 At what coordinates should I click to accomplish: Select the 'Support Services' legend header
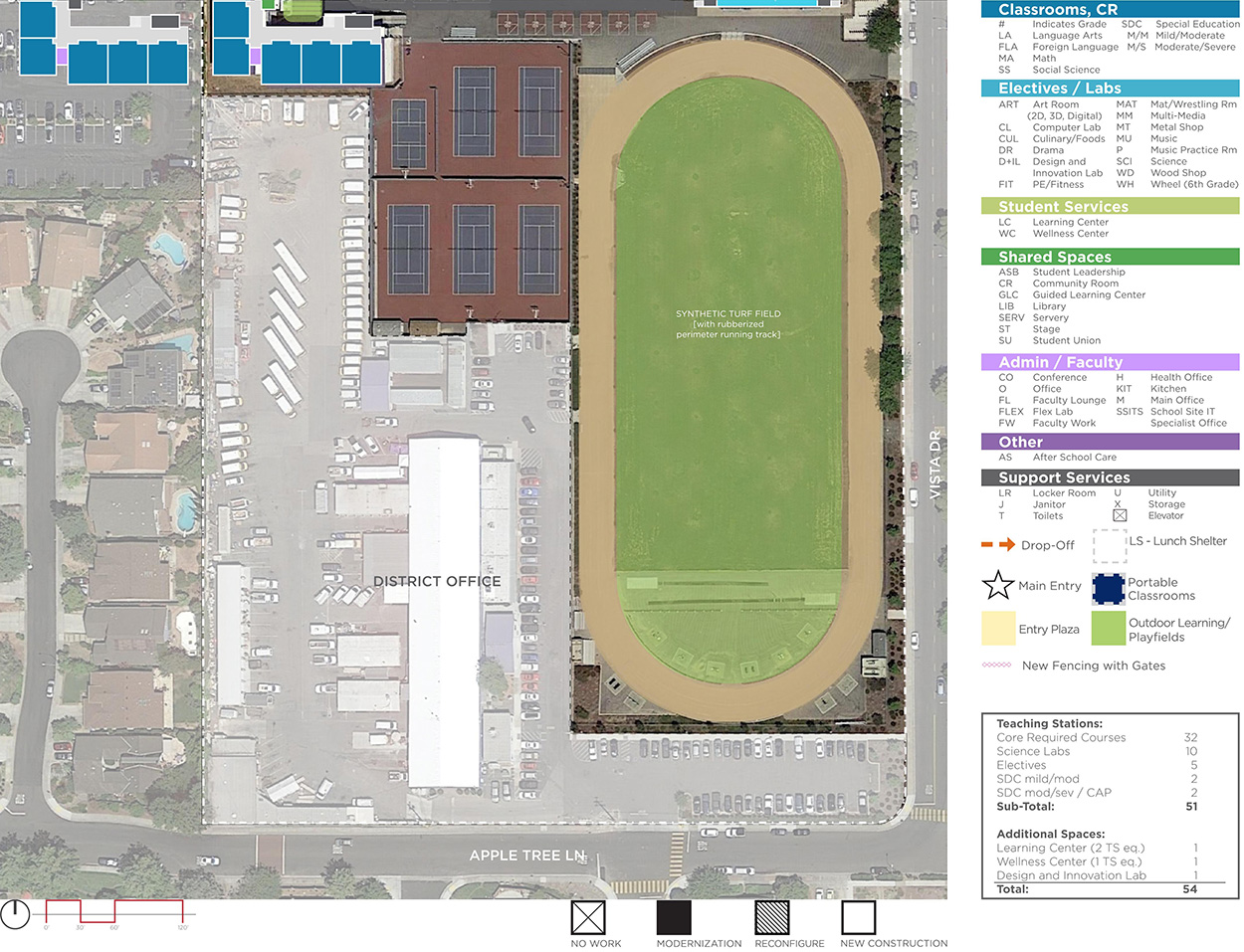pos(1110,477)
